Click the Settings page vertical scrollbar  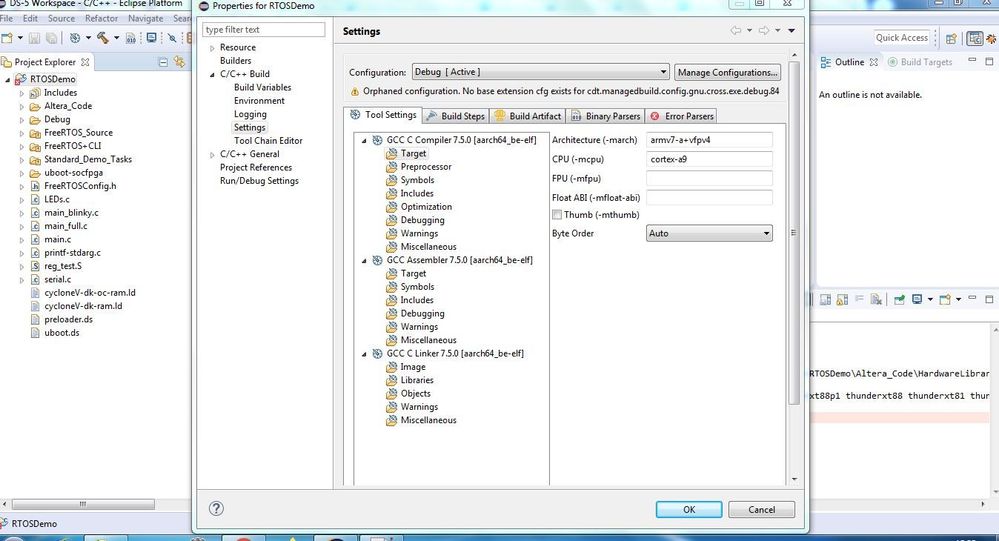(x=794, y=233)
